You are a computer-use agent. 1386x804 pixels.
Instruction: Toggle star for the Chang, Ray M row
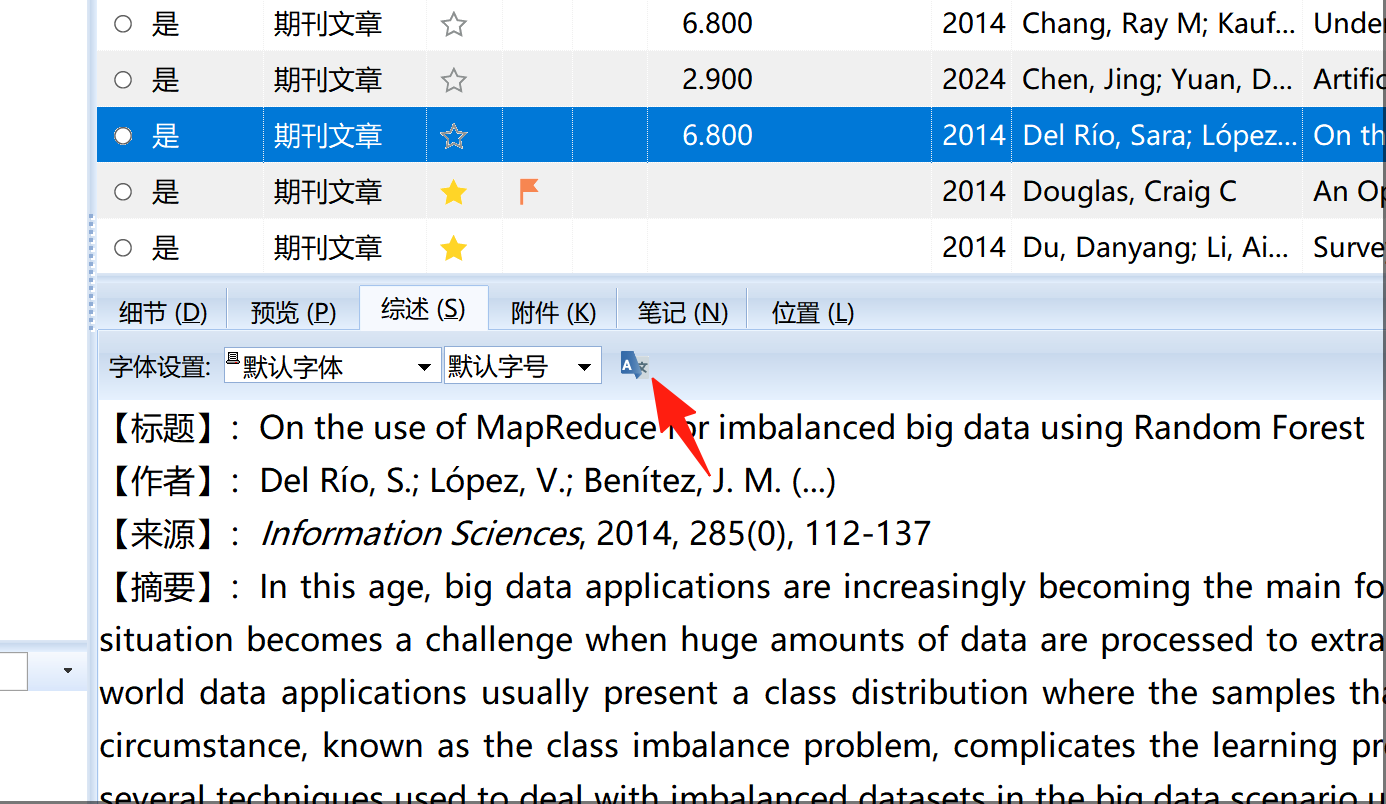454,24
